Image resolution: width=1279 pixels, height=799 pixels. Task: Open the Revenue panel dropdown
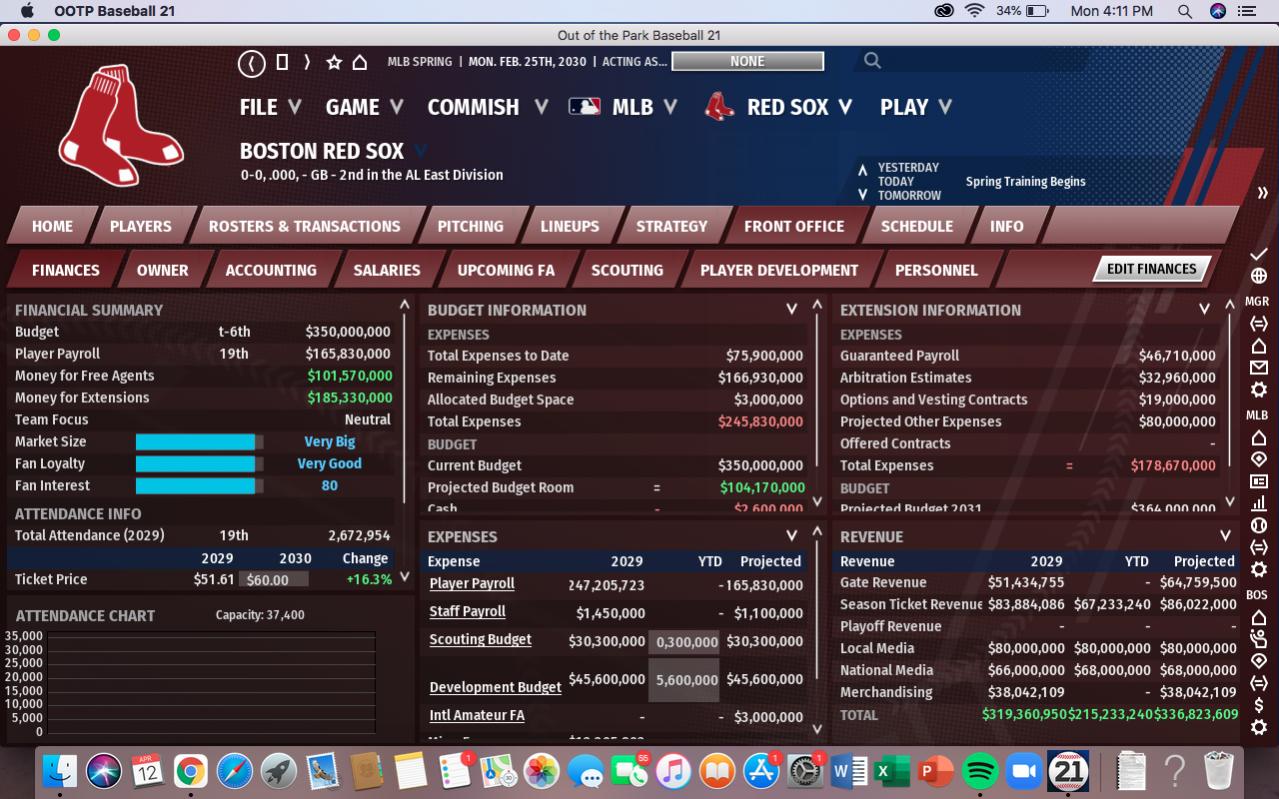(1224, 536)
